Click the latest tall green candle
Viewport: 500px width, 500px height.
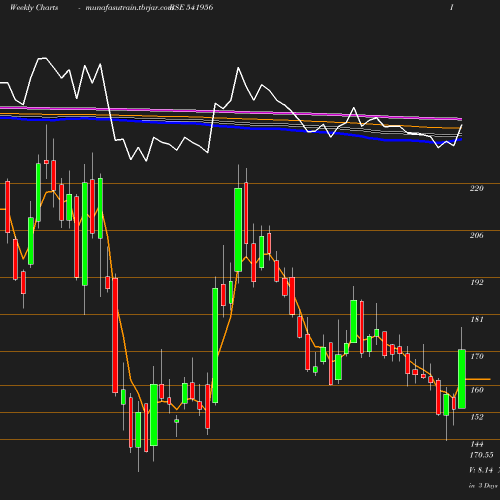[x=462, y=379]
